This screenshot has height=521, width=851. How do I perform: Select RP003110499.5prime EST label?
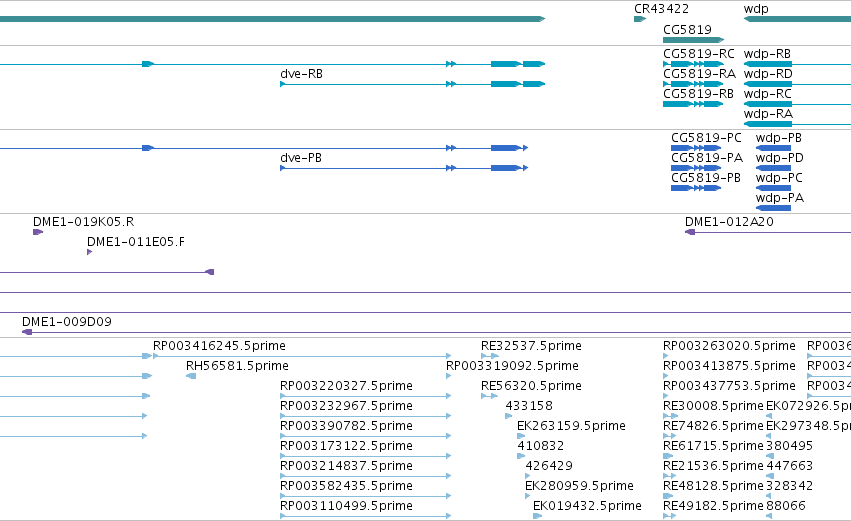(x=346, y=506)
